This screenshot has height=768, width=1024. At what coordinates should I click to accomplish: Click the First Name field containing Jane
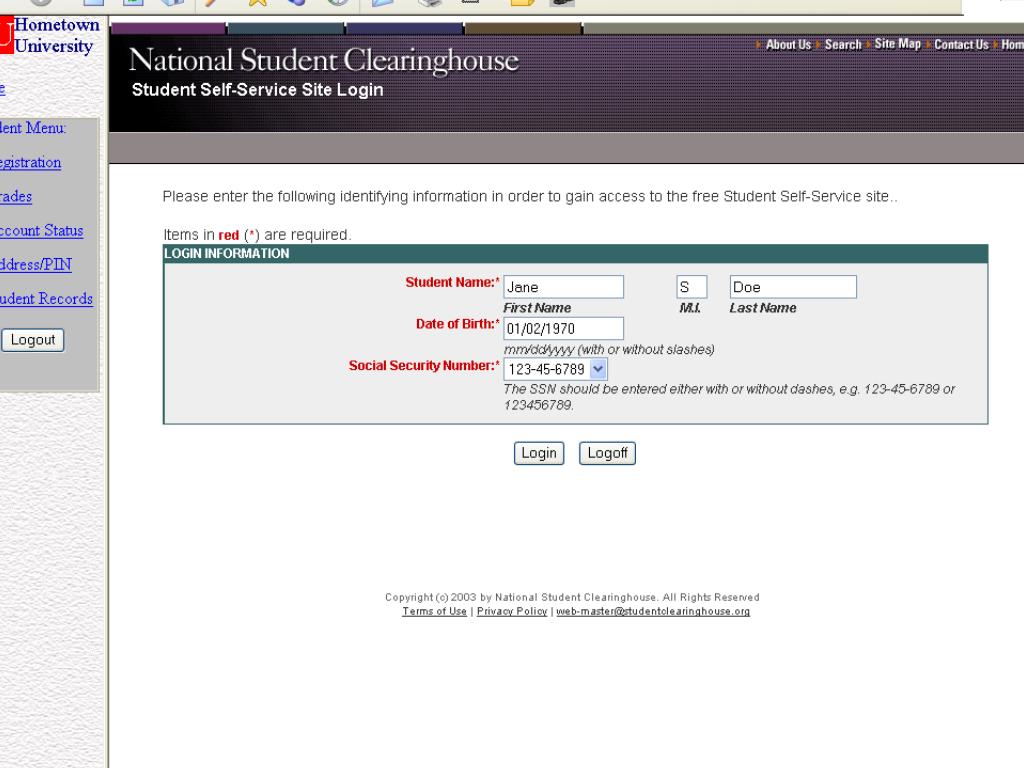(563, 287)
